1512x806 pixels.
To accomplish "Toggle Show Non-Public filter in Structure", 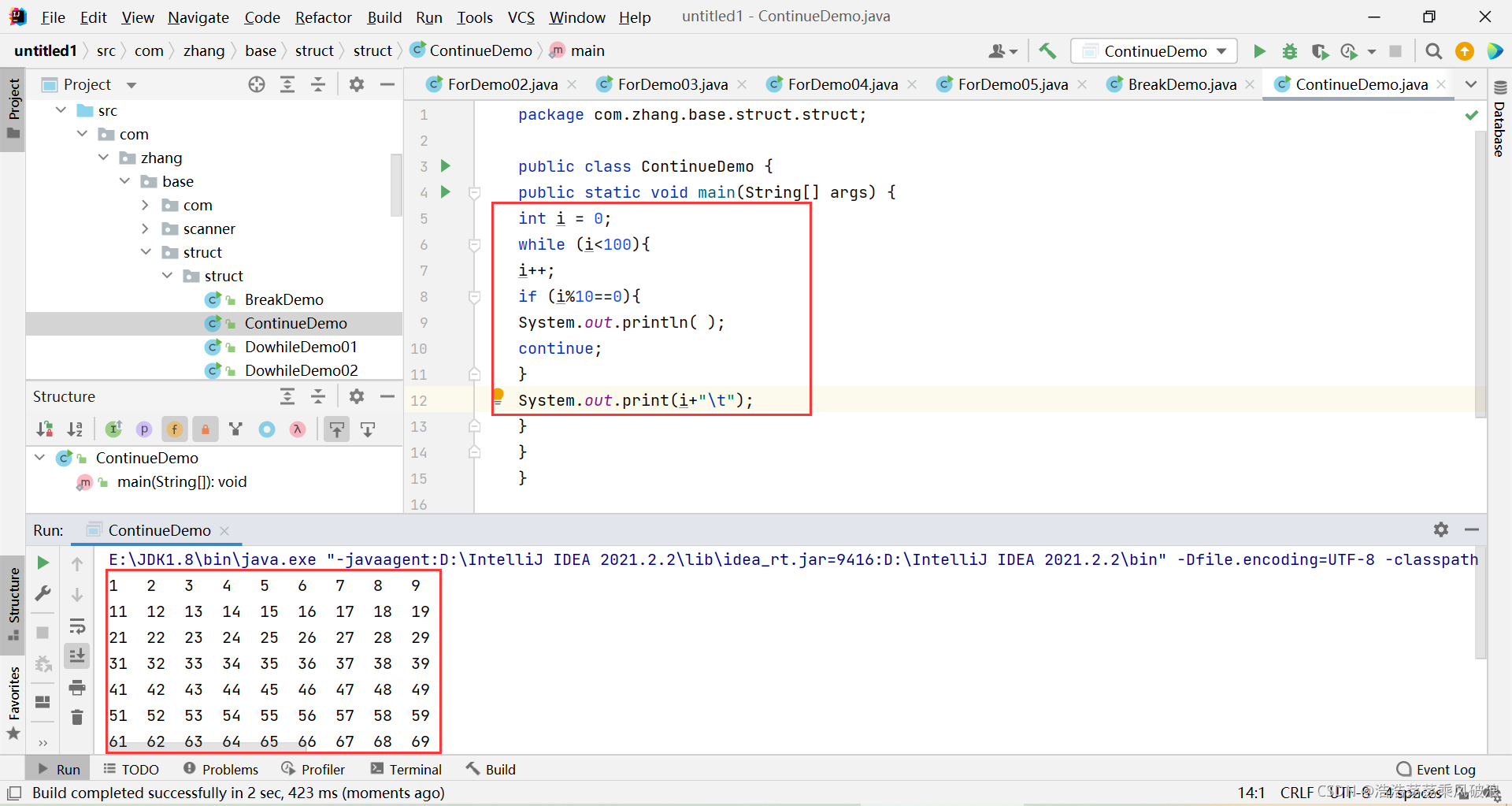I will point(205,429).
